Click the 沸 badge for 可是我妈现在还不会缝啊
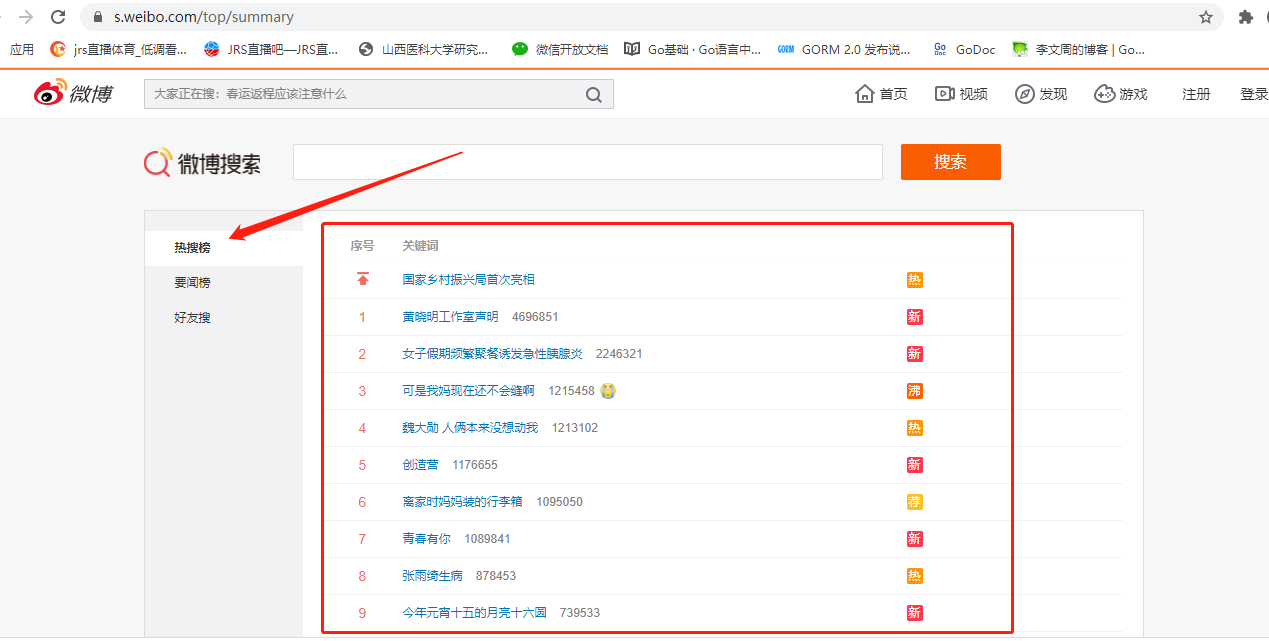 [x=915, y=391]
